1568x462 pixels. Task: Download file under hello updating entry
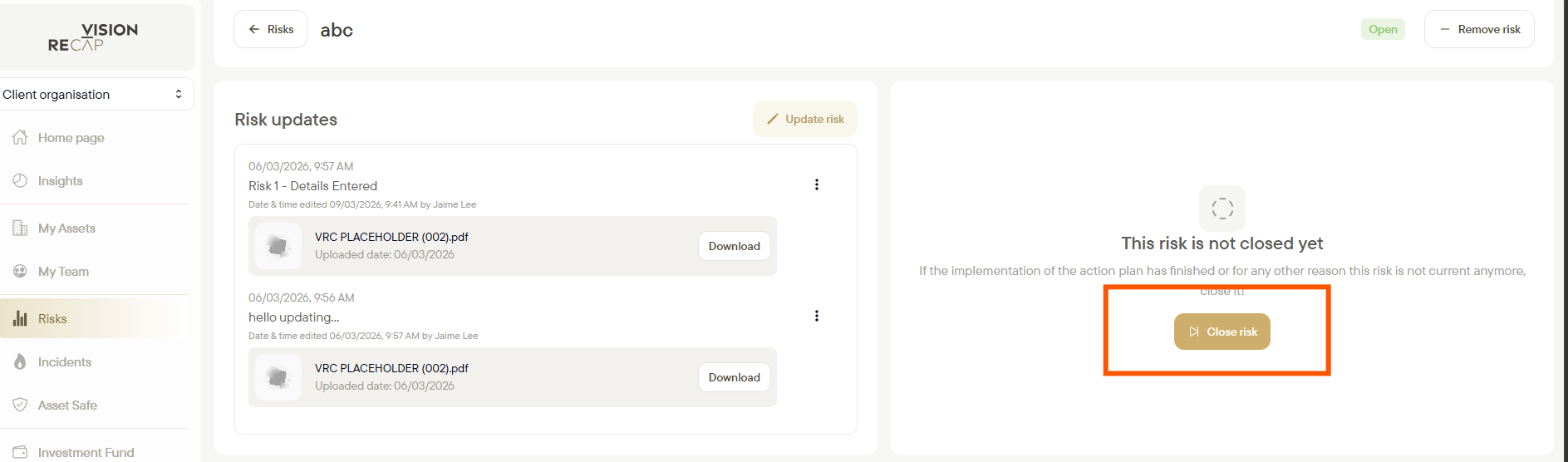(x=735, y=377)
